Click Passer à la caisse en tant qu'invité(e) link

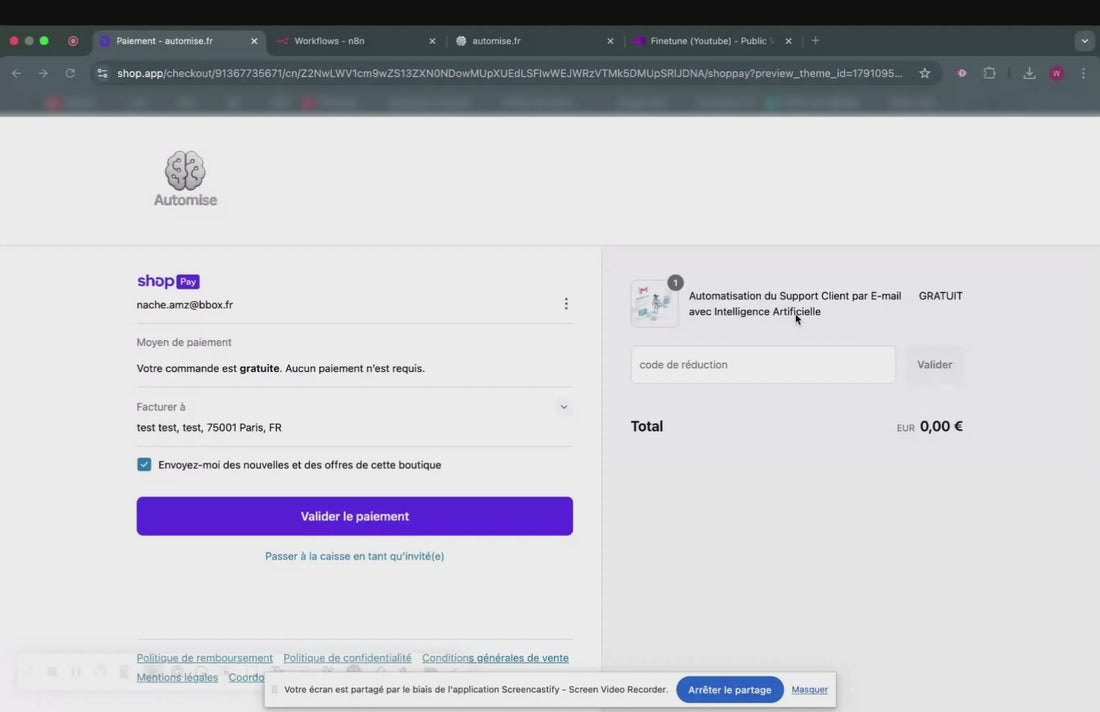pos(354,556)
